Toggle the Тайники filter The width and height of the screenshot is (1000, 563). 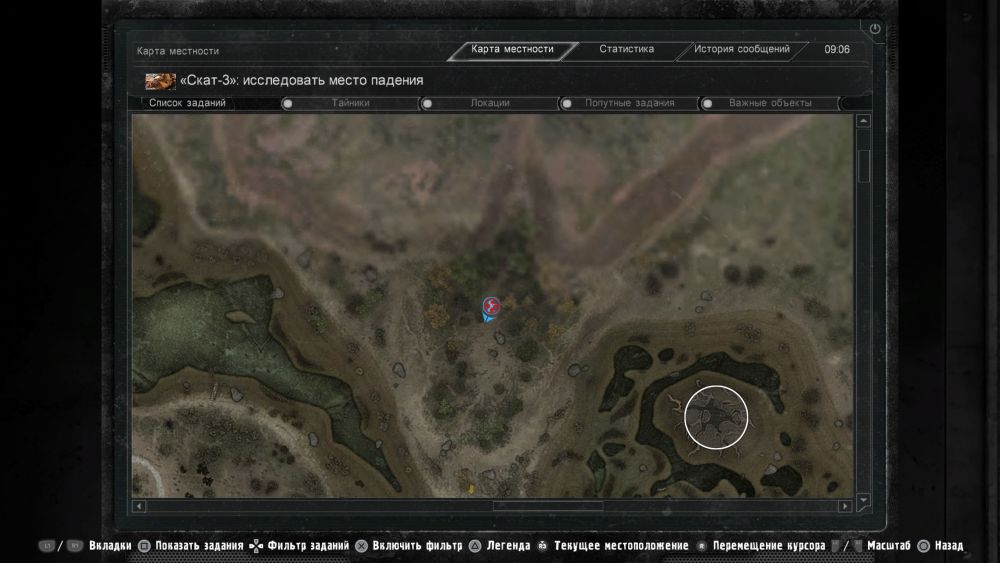(349, 103)
